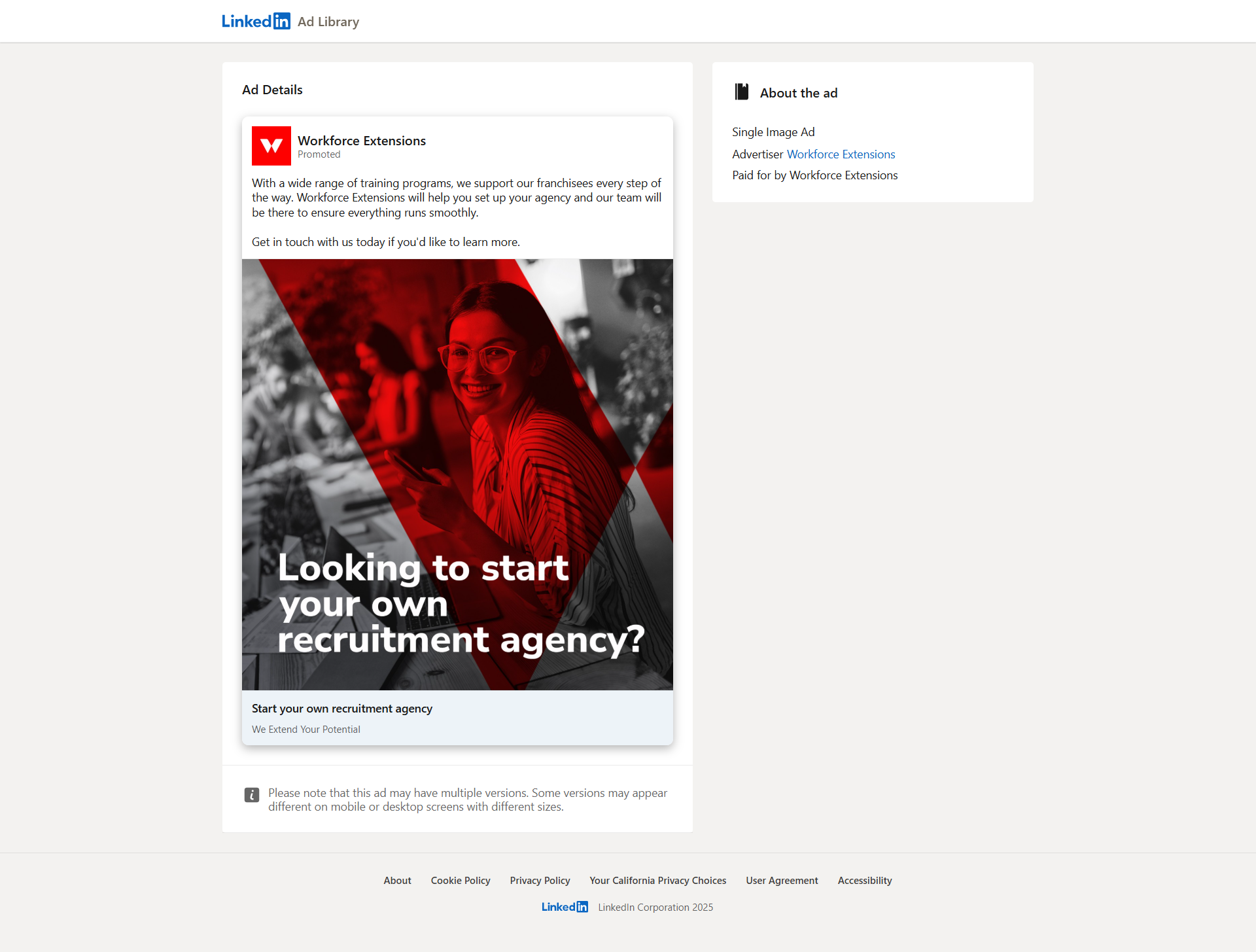Open the About footer link

point(398,881)
